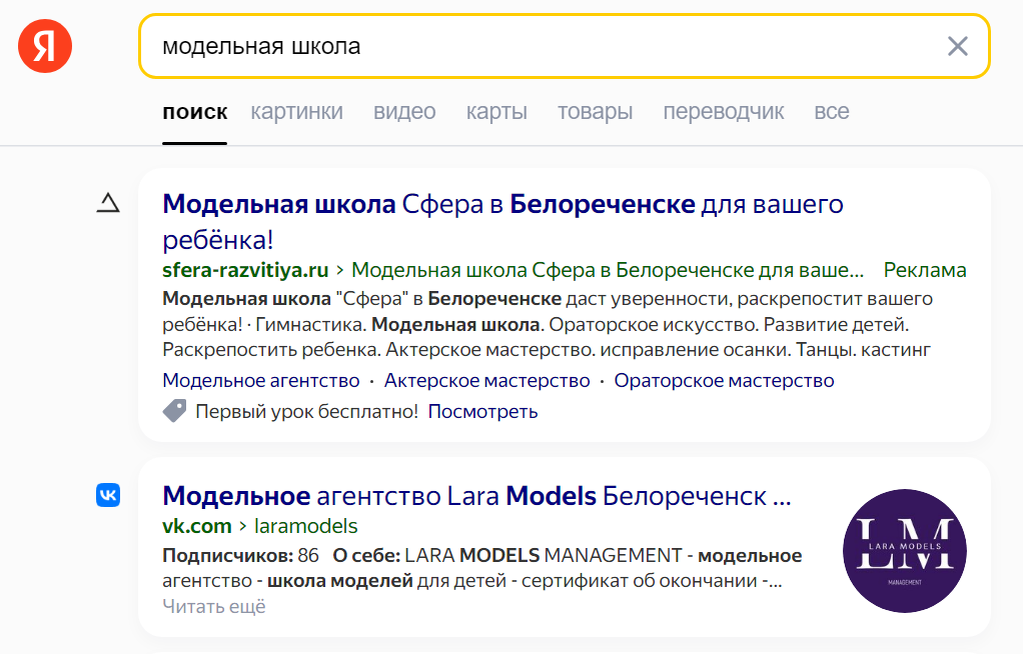The width and height of the screenshot is (1023, 654).
Task: Visit sfera-razvitiya.ru domain link
Action: click(x=245, y=270)
